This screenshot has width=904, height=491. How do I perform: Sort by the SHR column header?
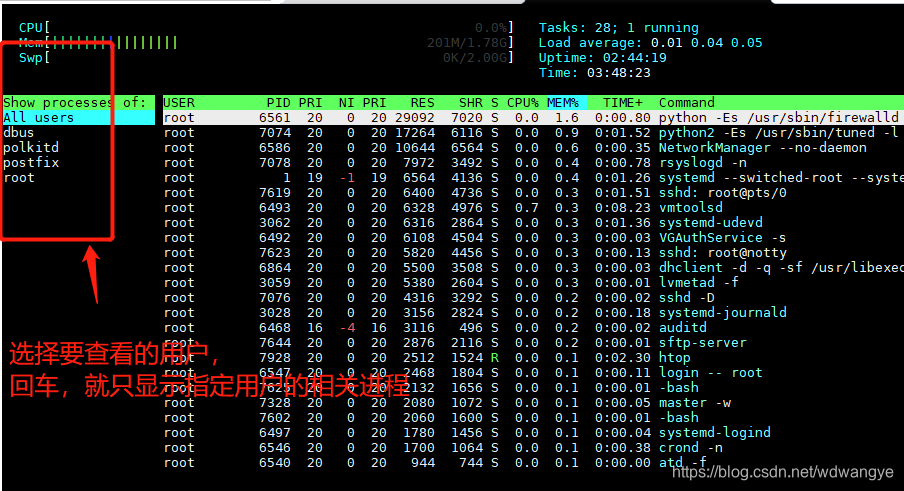pos(470,103)
